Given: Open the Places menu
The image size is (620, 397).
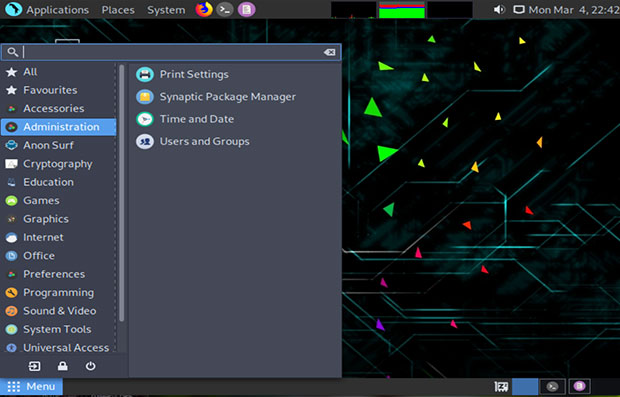Looking at the screenshot, I should 118,10.
